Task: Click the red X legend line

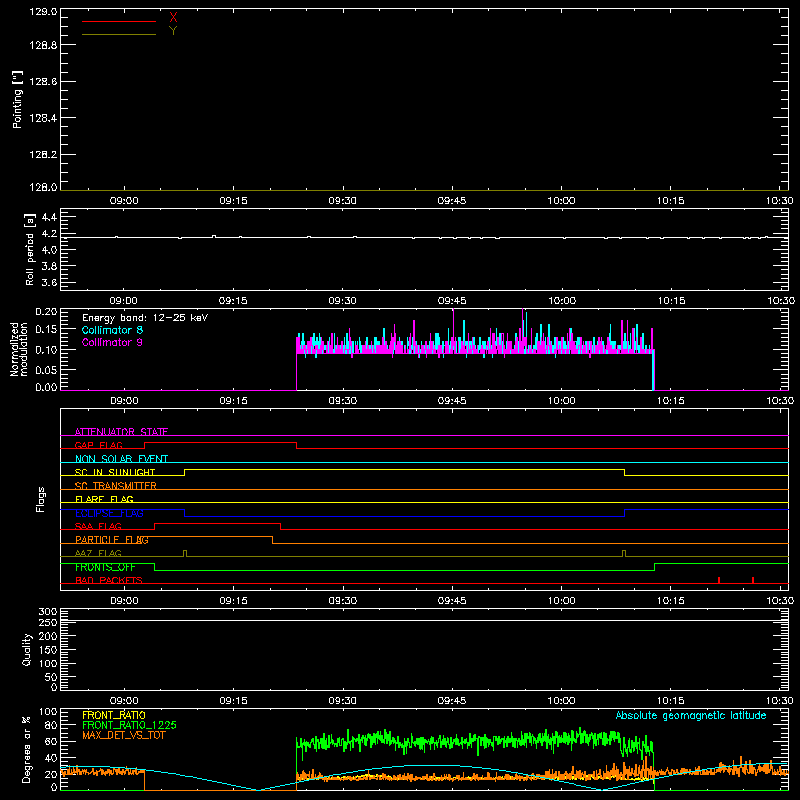Action: pos(118,21)
